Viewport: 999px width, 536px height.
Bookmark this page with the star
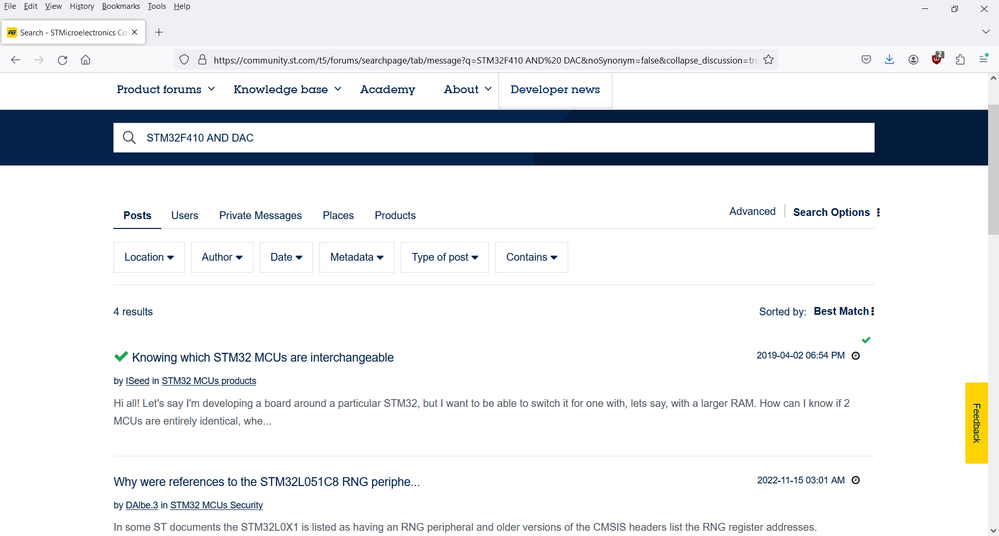click(768, 60)
